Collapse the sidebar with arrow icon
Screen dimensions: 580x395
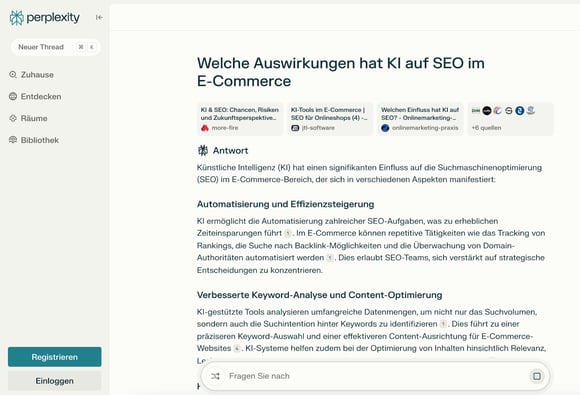coord(99,17)
